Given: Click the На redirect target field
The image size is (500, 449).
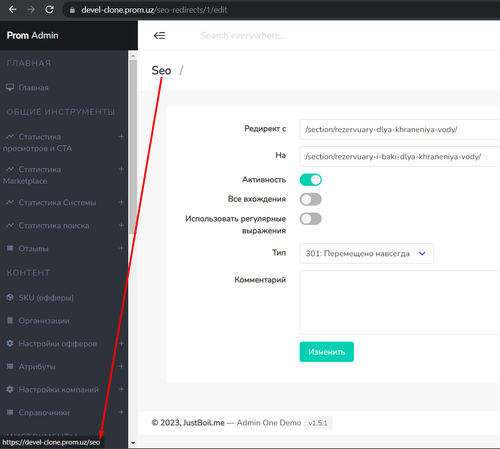Looking at the screenshot, I should click(400, 156).
